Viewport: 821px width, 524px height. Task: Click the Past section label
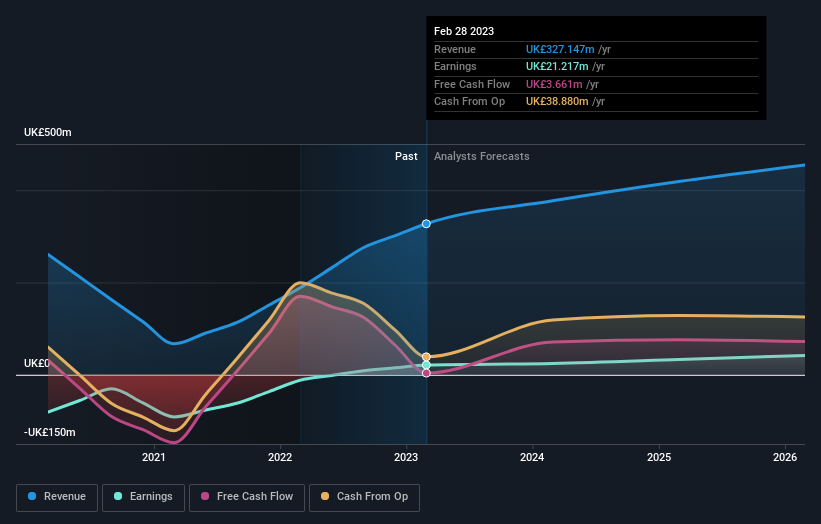click(406, 157)
